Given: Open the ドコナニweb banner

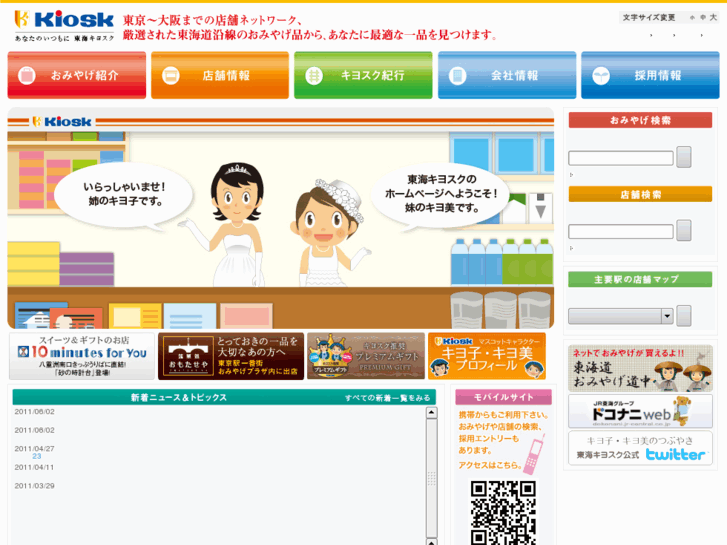Looking at the screenshot, I should [x=640, y=411].
